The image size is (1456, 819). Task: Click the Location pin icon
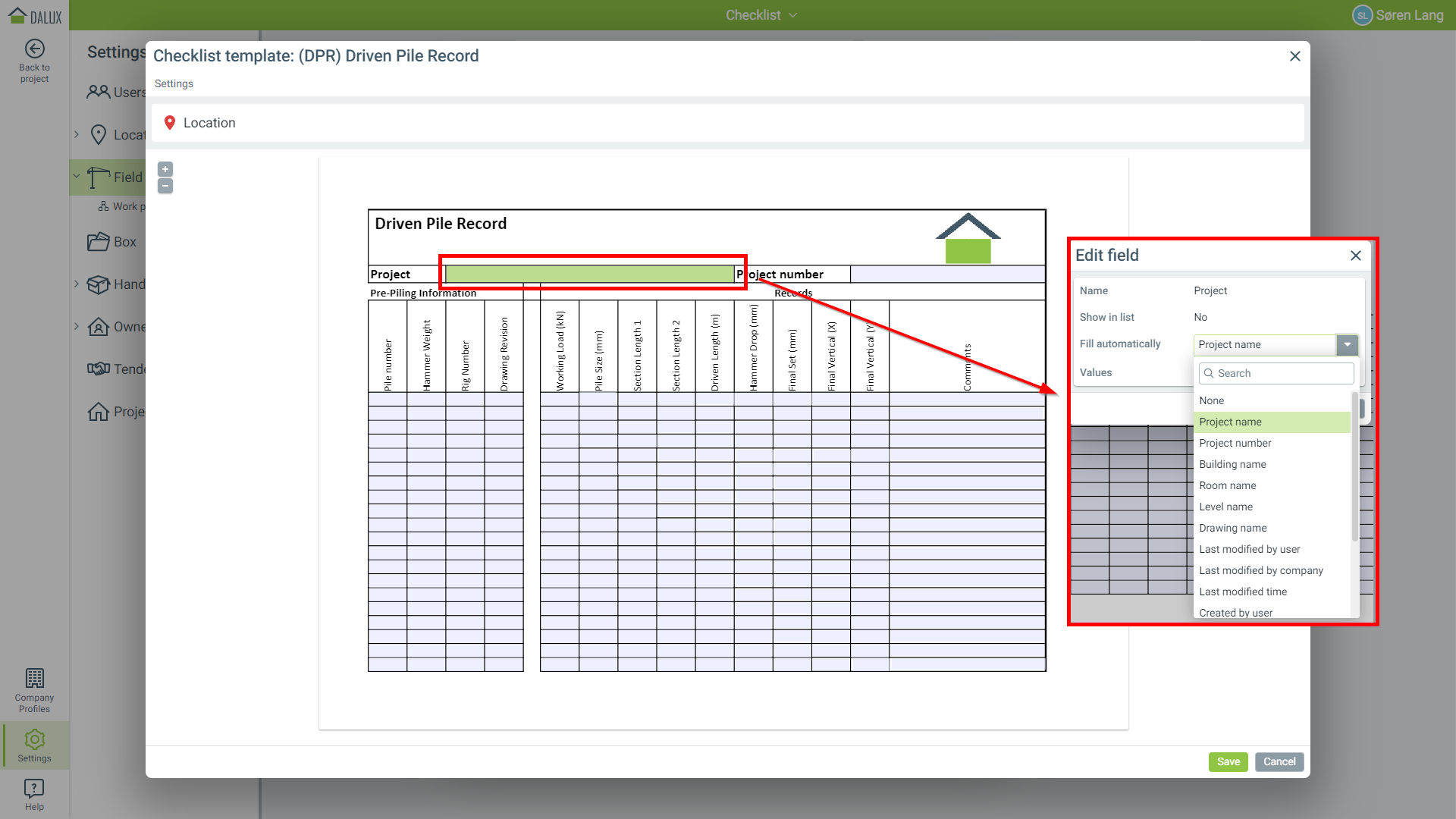(170, 123)
